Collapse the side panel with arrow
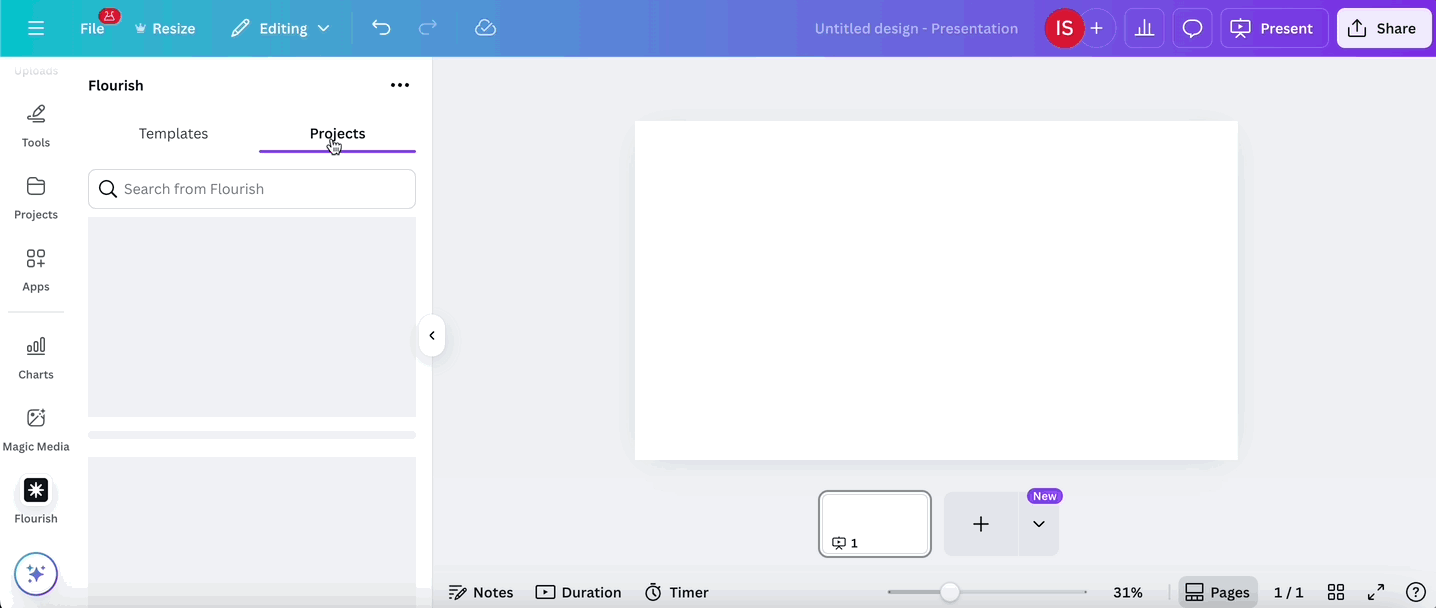 click(432, 335)
